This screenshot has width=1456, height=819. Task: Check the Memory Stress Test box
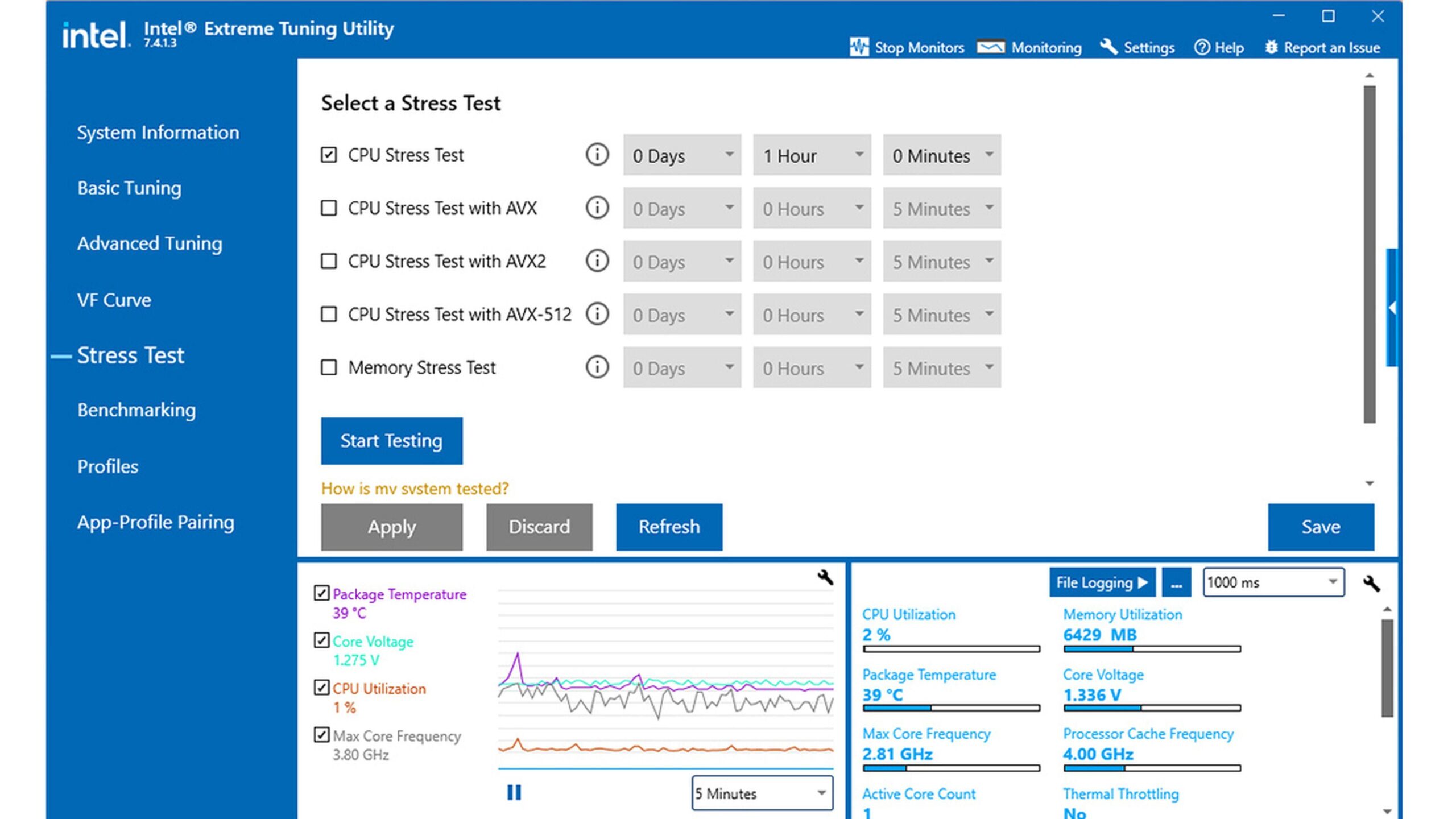(x=329, y=367)
